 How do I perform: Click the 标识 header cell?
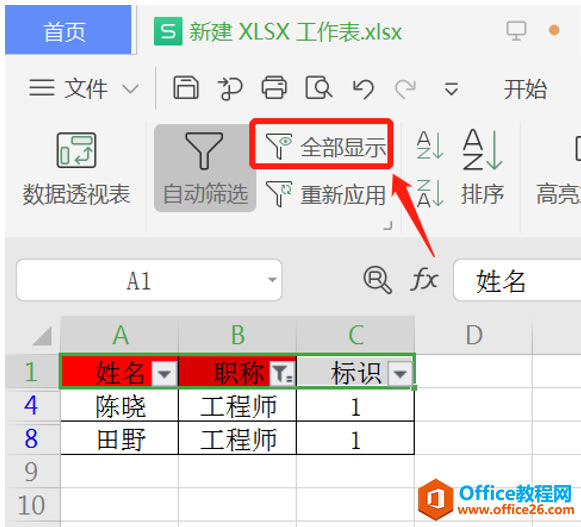tap(355, 372)
